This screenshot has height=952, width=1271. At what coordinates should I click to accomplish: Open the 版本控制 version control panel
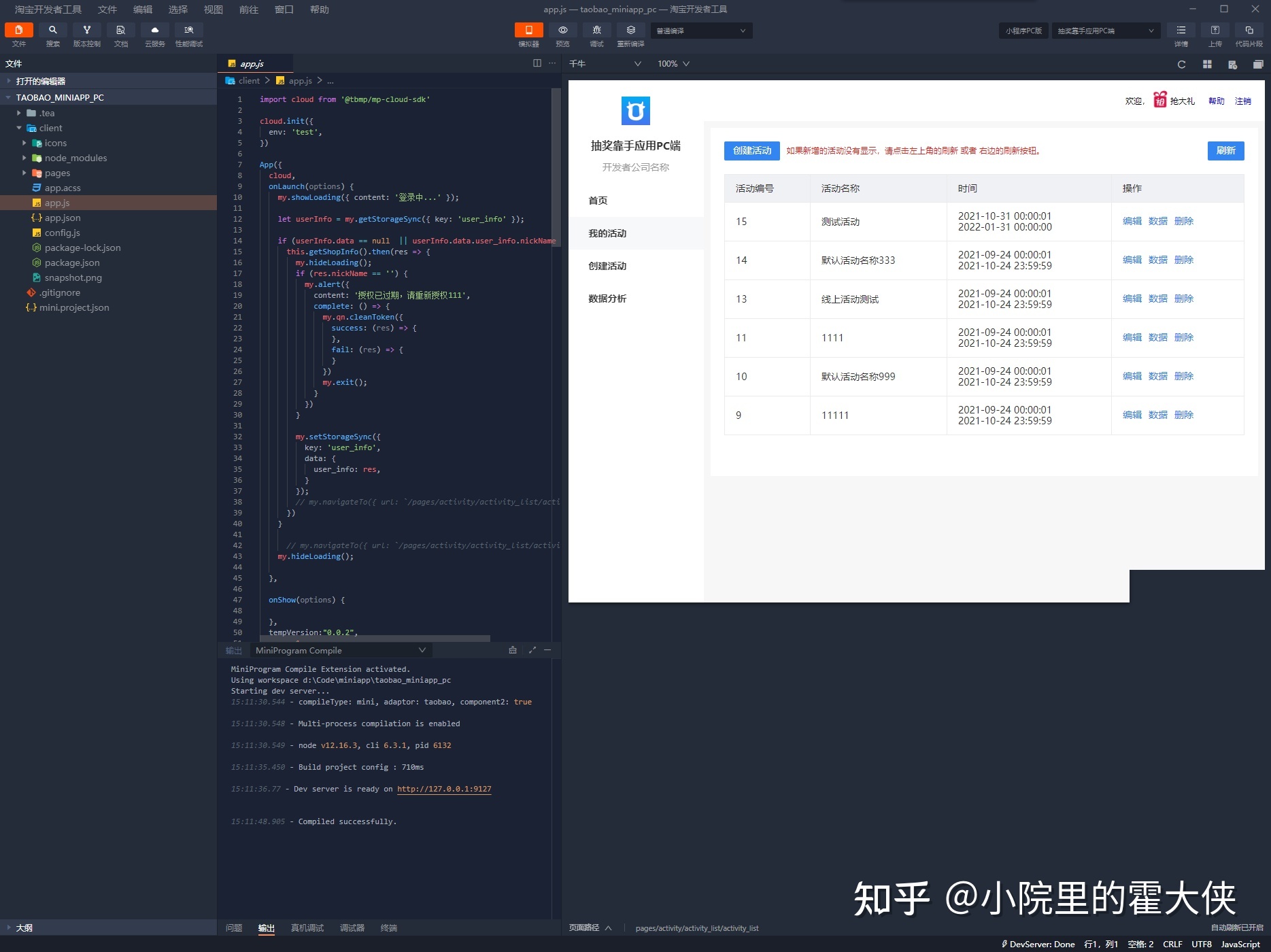point(87,30)
